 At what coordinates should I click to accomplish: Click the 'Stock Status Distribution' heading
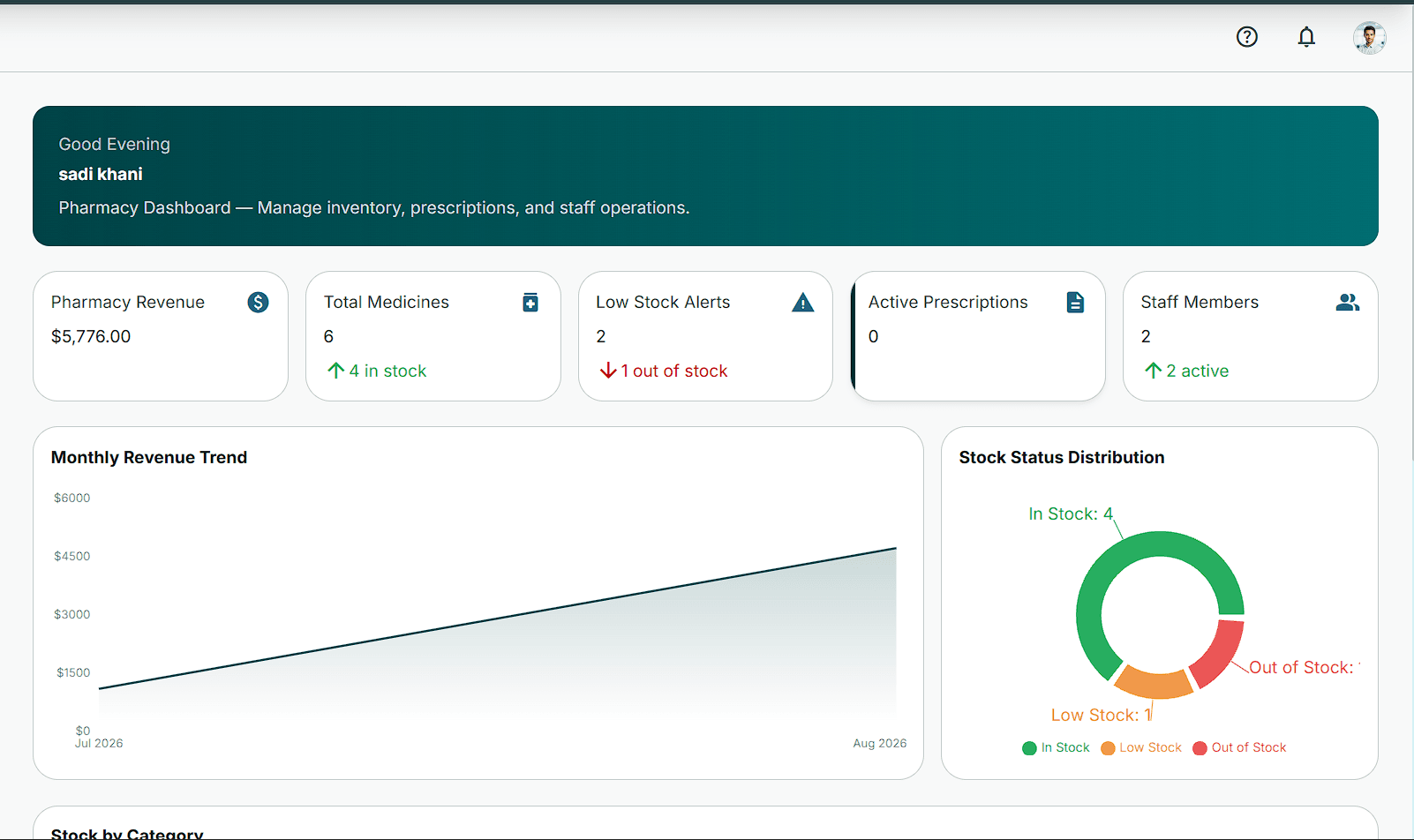[1062, 458]
